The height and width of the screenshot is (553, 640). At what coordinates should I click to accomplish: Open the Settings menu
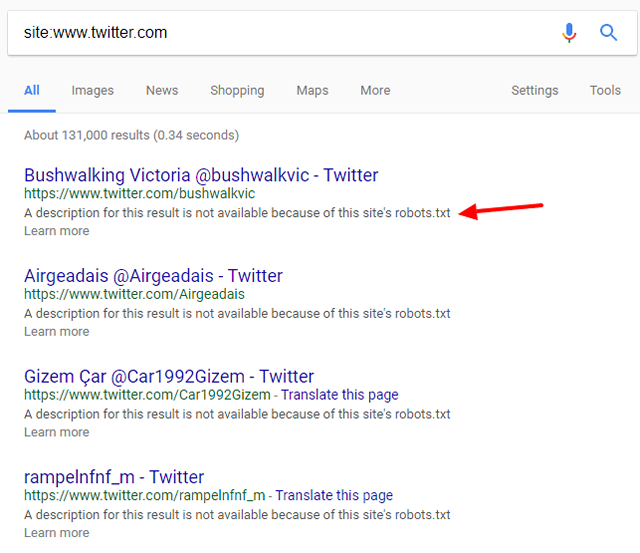(x=535, y=91)
